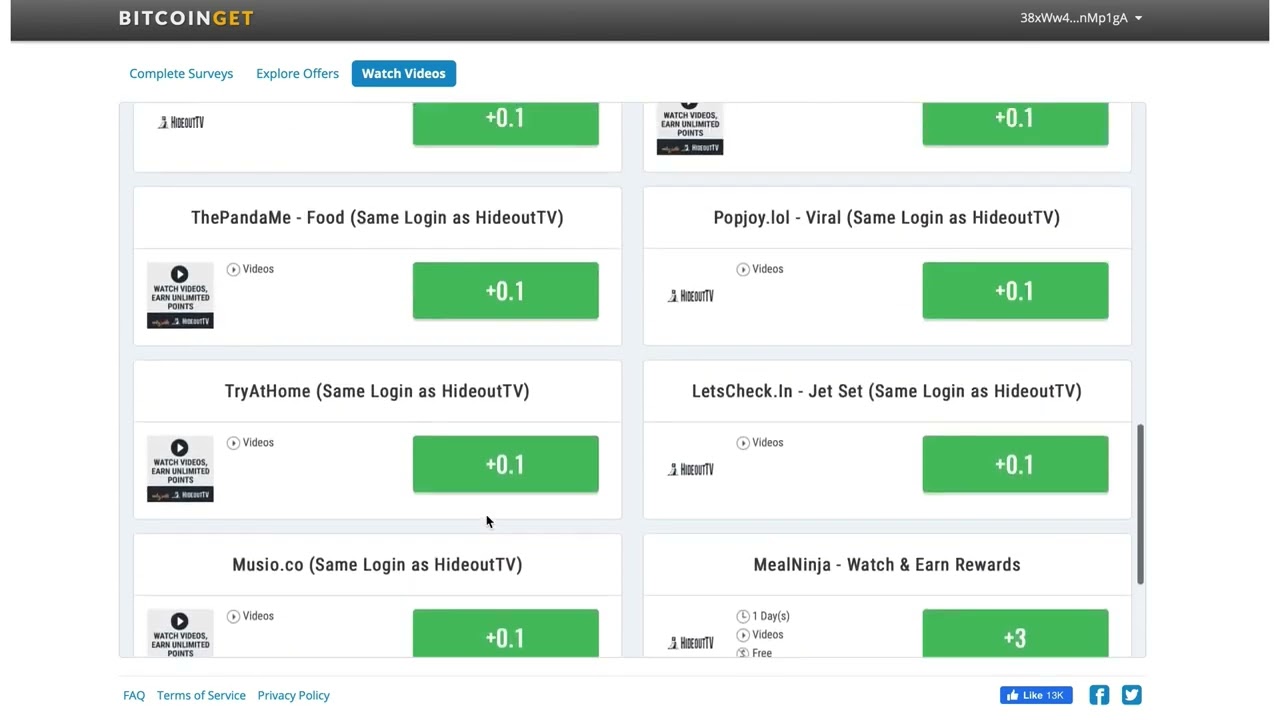Click the Musio.co watch videos thumbnail
Image resolution: width=1280 pixels, height=720 pixels.
180,634
